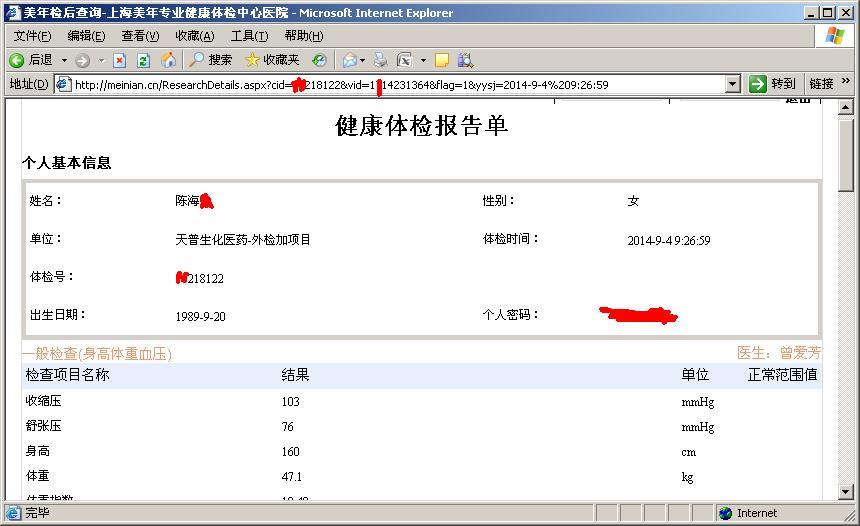The image size is (860, 526).
Task: Click the 正常范围值 column header
Action: [x=783, y=375]
